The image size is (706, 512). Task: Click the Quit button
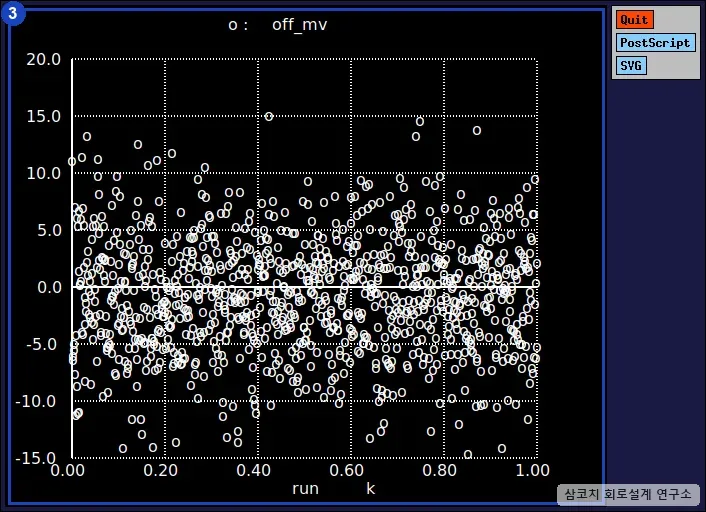(634, 20)
